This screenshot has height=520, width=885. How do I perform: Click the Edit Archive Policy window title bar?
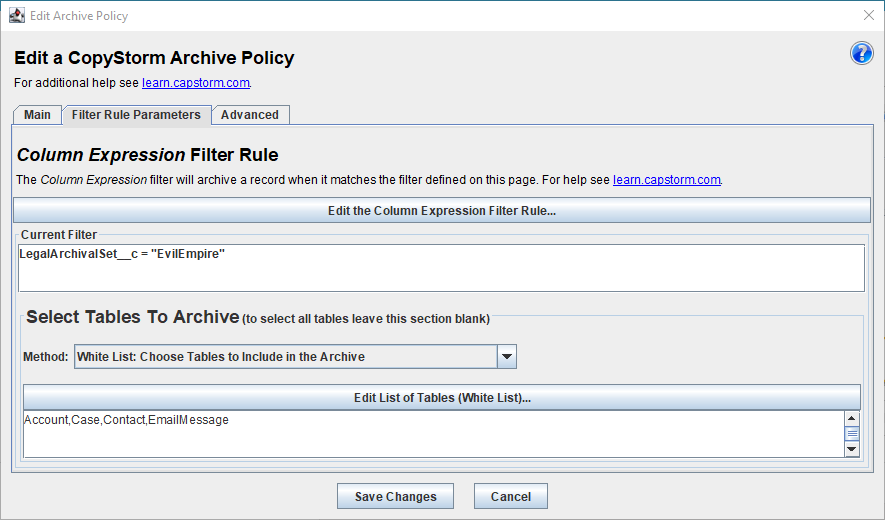pos(442,16)
